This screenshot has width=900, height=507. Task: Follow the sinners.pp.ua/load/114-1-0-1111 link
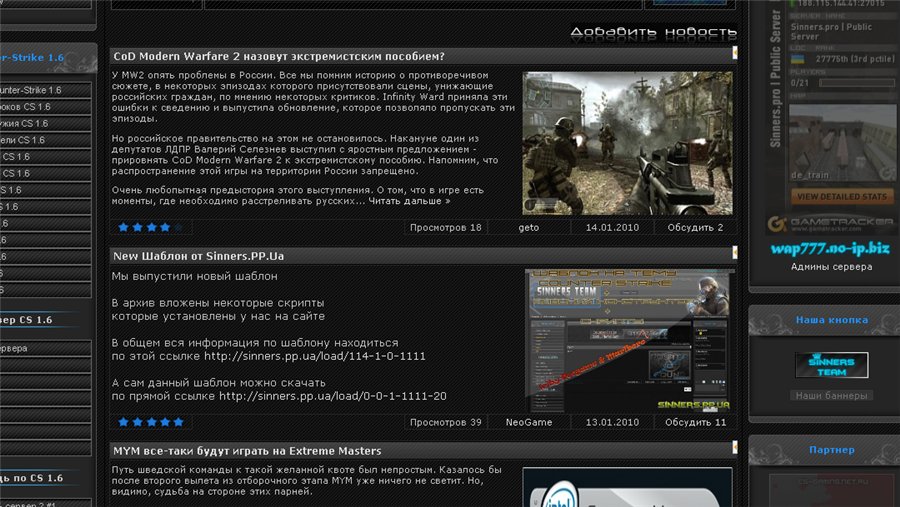tap(315, 356)
